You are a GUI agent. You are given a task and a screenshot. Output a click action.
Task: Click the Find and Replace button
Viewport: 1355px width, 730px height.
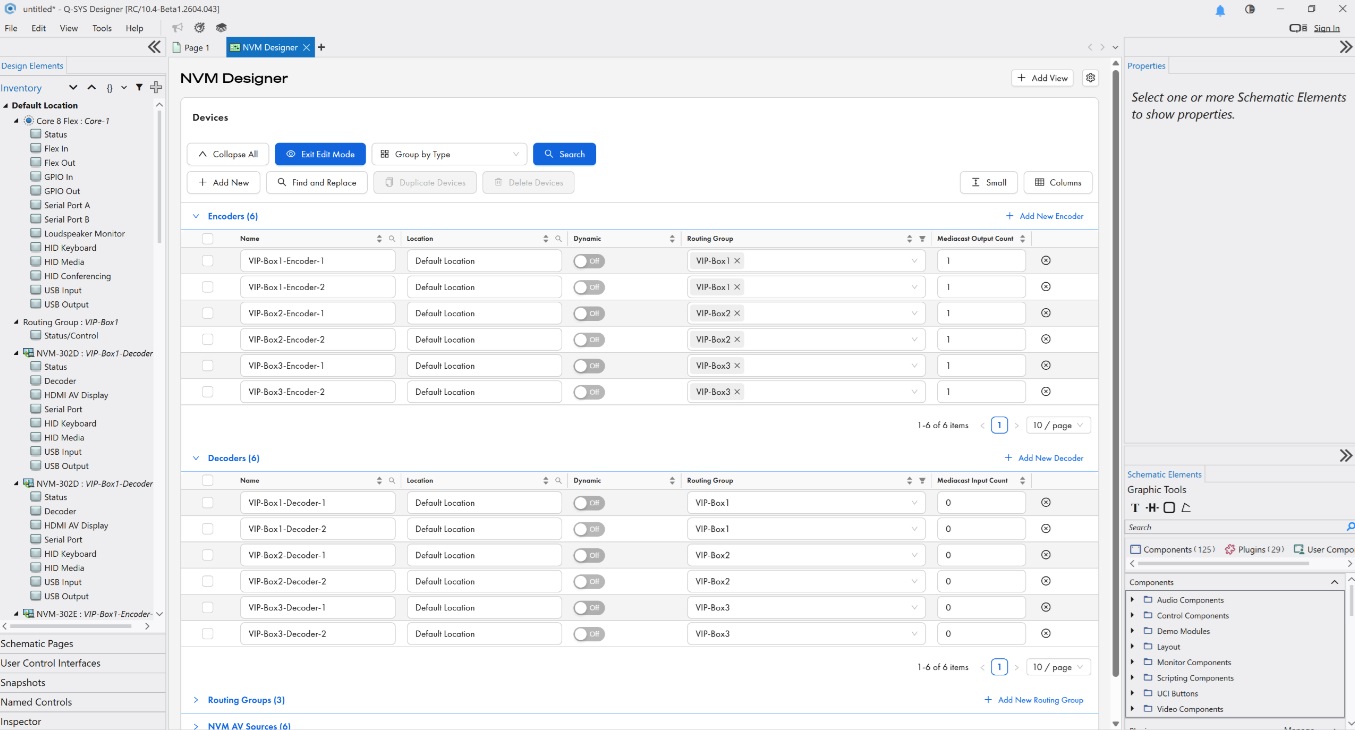pos(316,183)
